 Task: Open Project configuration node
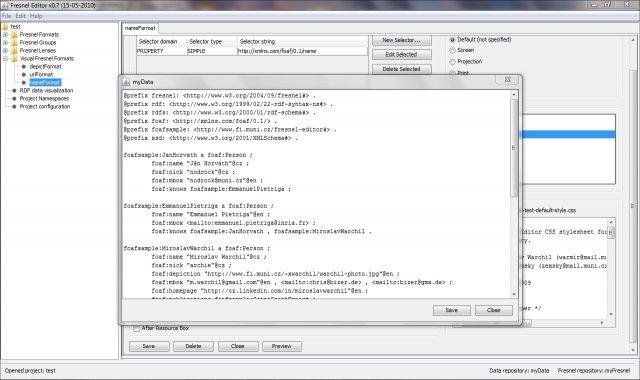(45, 107)
